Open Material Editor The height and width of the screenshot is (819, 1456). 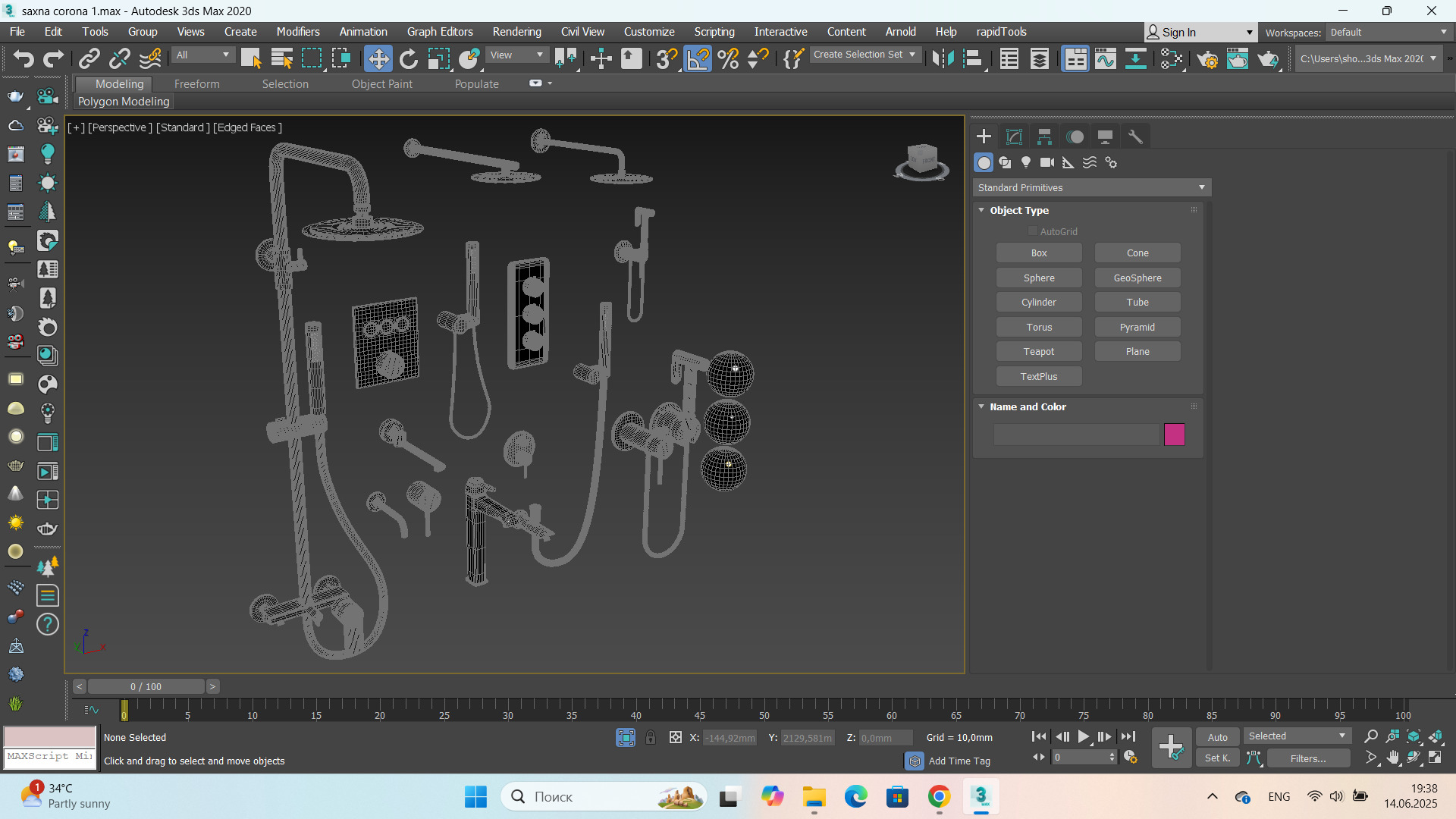pyautogui.click(x=1172, y=58)
